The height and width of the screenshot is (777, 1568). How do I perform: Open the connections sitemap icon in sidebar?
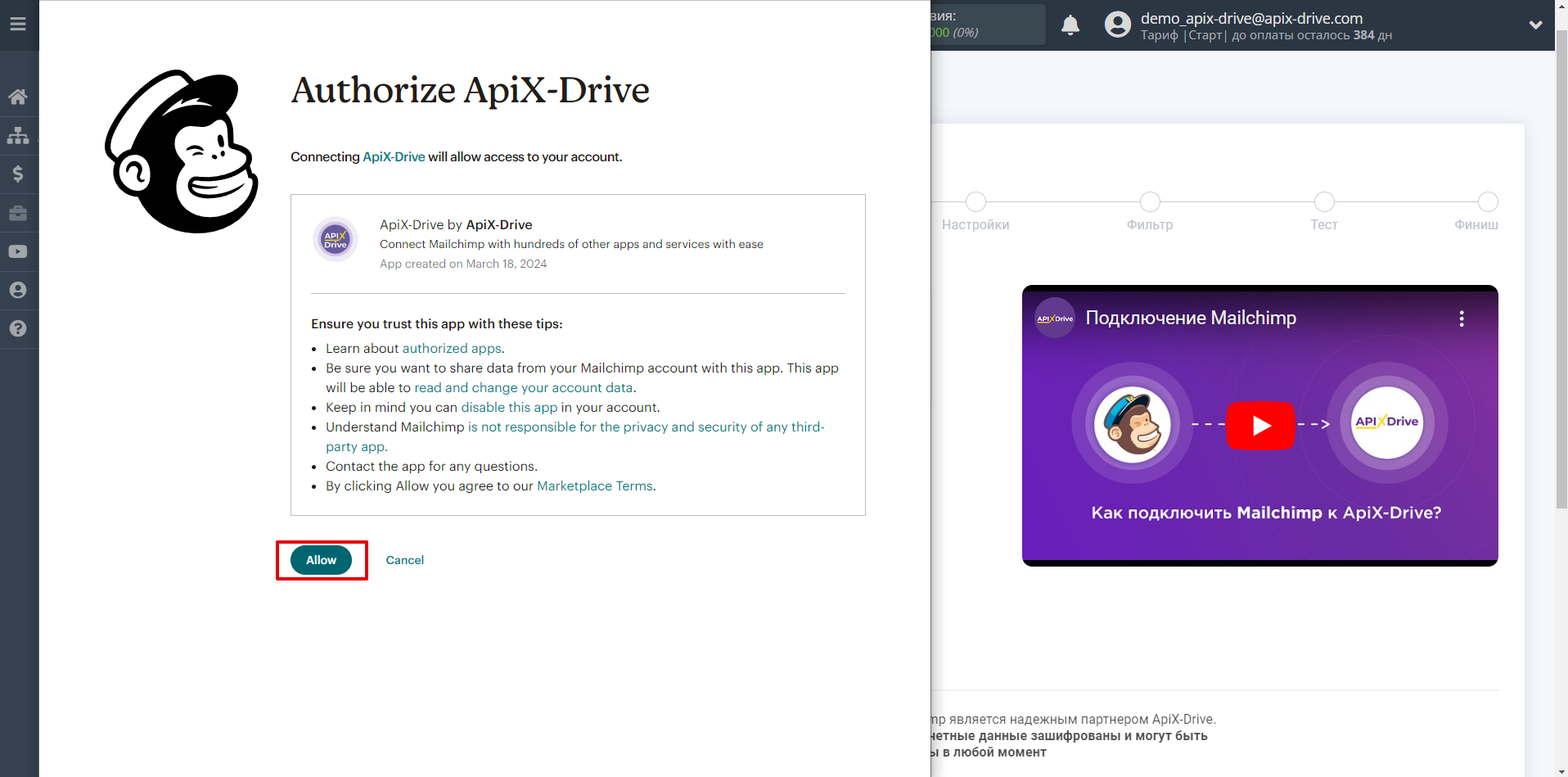18,135
